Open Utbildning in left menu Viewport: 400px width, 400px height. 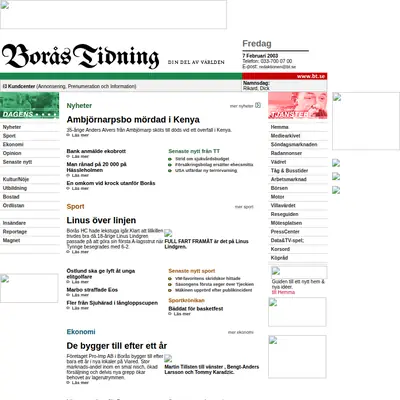(15, 188)
